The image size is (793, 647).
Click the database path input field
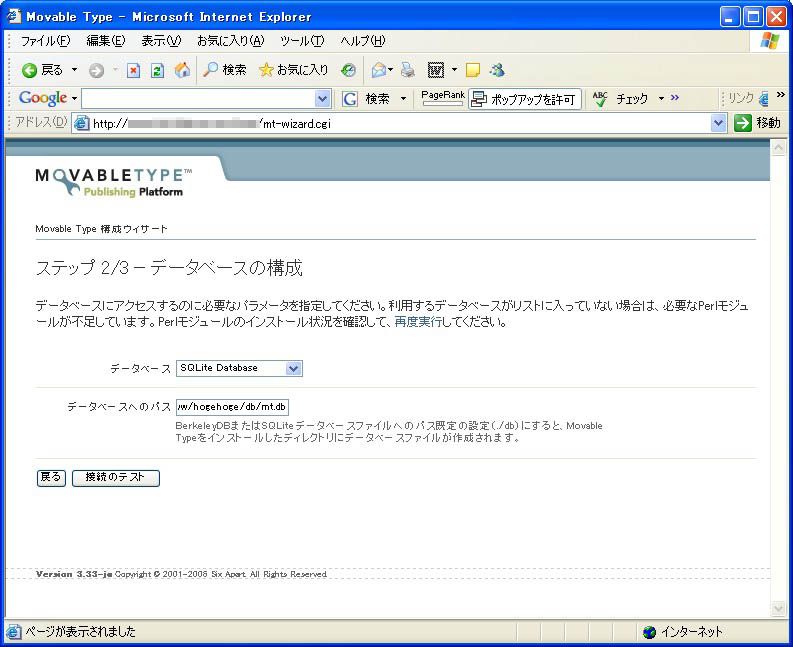pyautogui.click(x=232, y=407)
